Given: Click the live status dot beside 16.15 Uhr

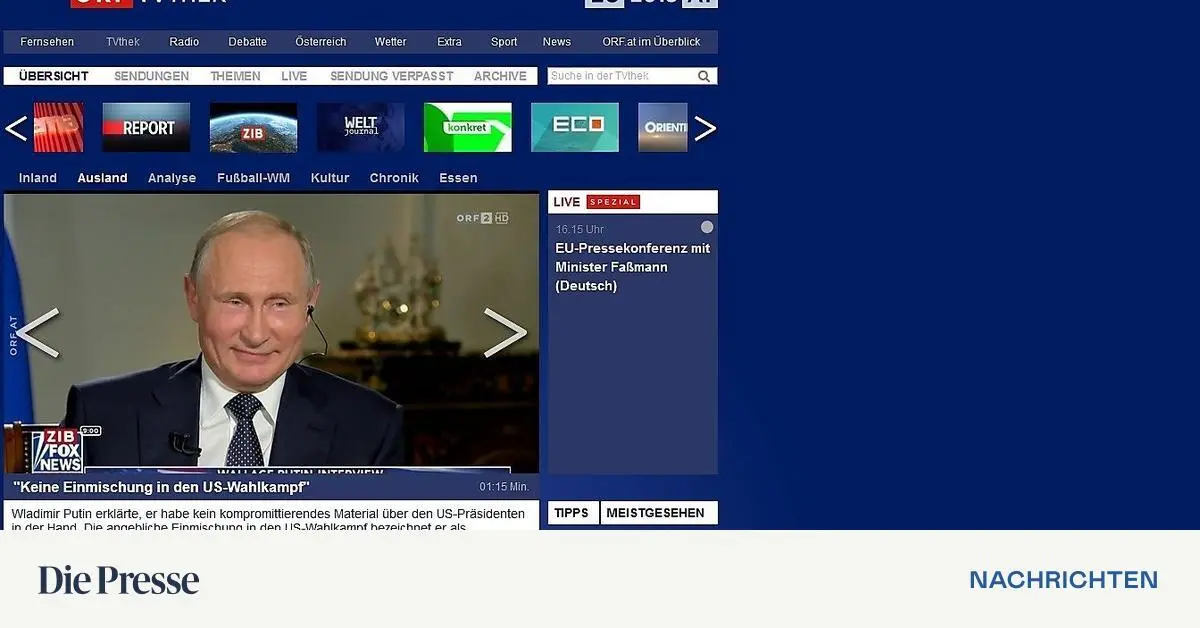Looking at the screenshot, I should (x=706, y=229).
